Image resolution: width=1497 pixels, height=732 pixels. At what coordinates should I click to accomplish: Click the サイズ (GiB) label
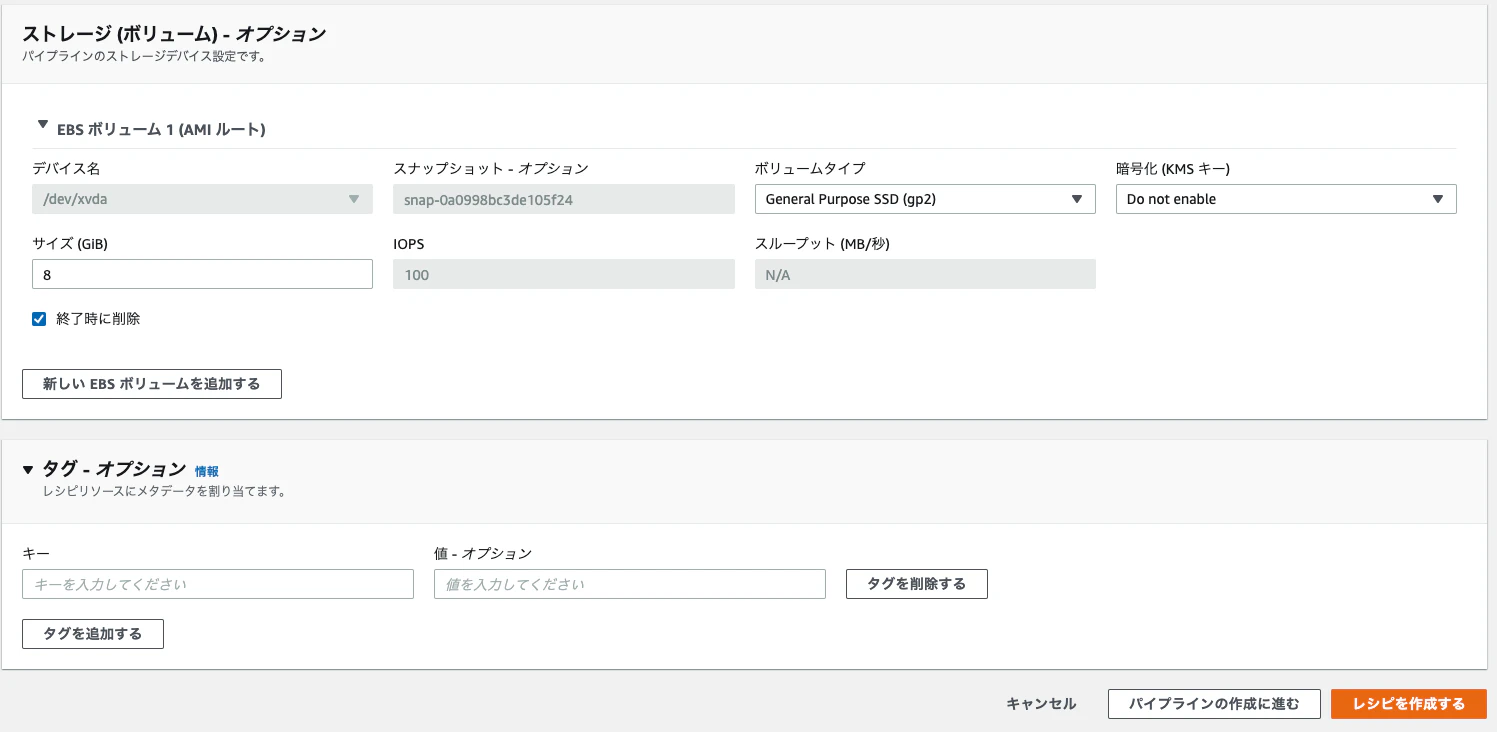pos(70,244)
